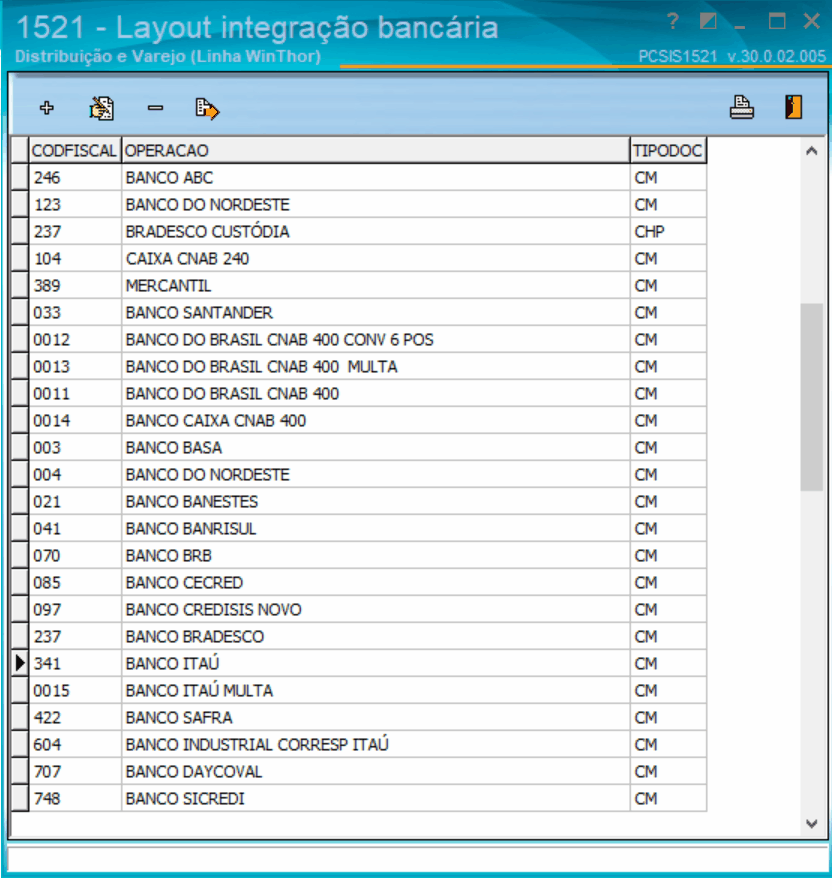Select the BANCO CECRED row
This screenshot has width=832, height=890.
(359, 582)
